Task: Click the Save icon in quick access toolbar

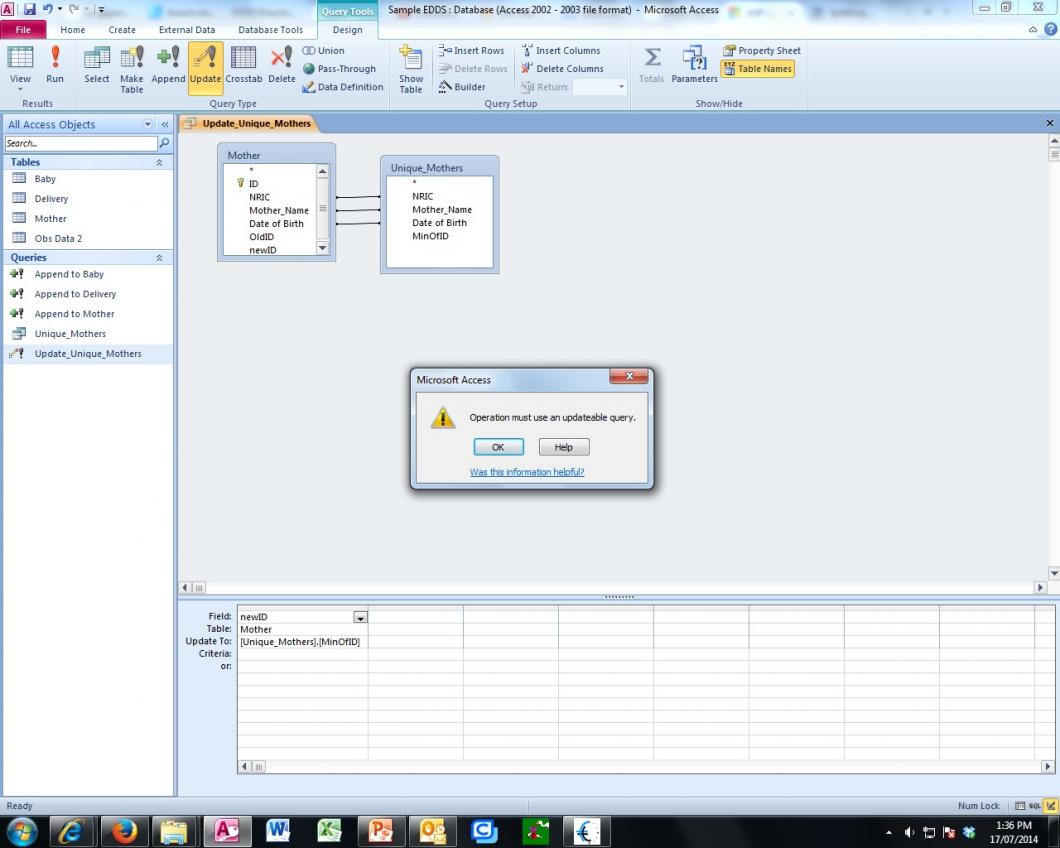Action: [30, 9]
